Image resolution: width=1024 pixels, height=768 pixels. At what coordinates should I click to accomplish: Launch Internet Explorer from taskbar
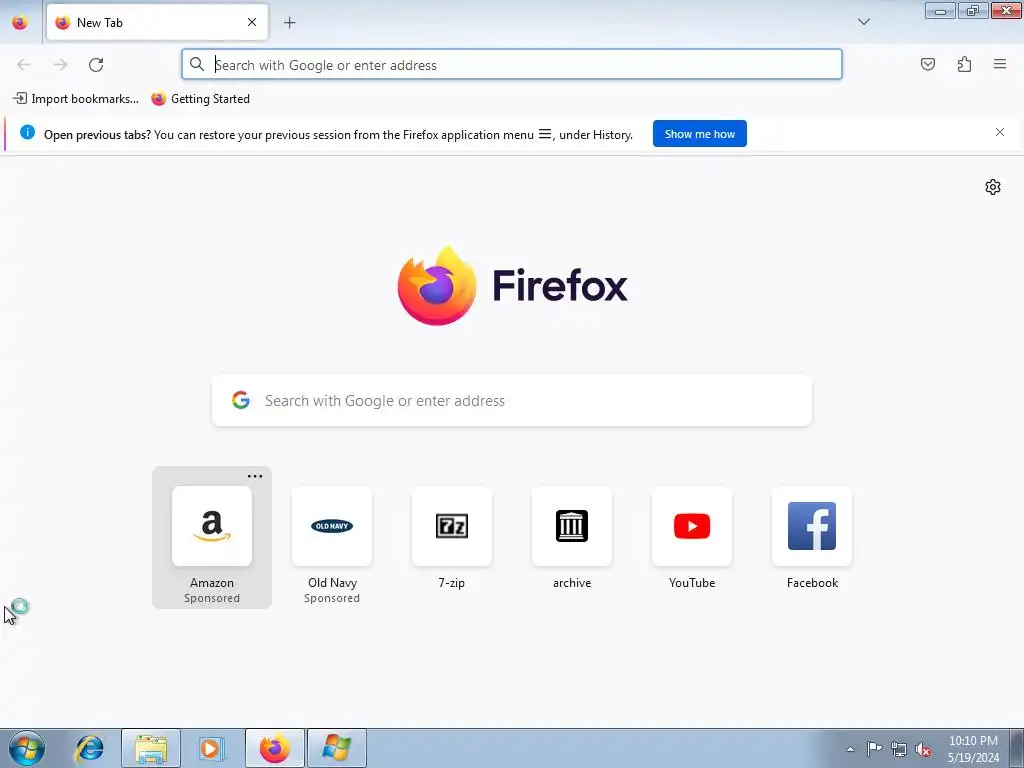click(x=89, y=748)
